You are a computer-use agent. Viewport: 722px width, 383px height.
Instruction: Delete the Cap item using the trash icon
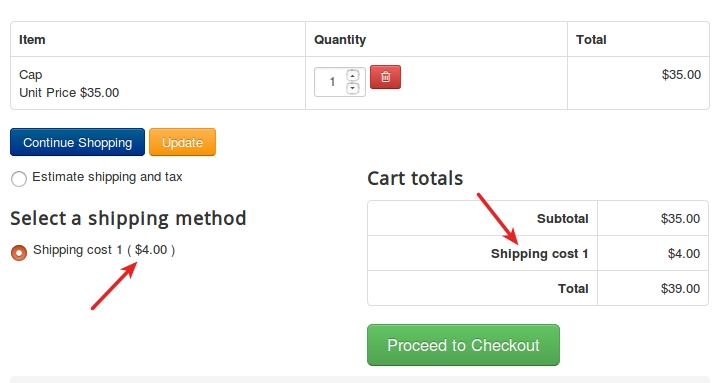click(x=385, y=77)
